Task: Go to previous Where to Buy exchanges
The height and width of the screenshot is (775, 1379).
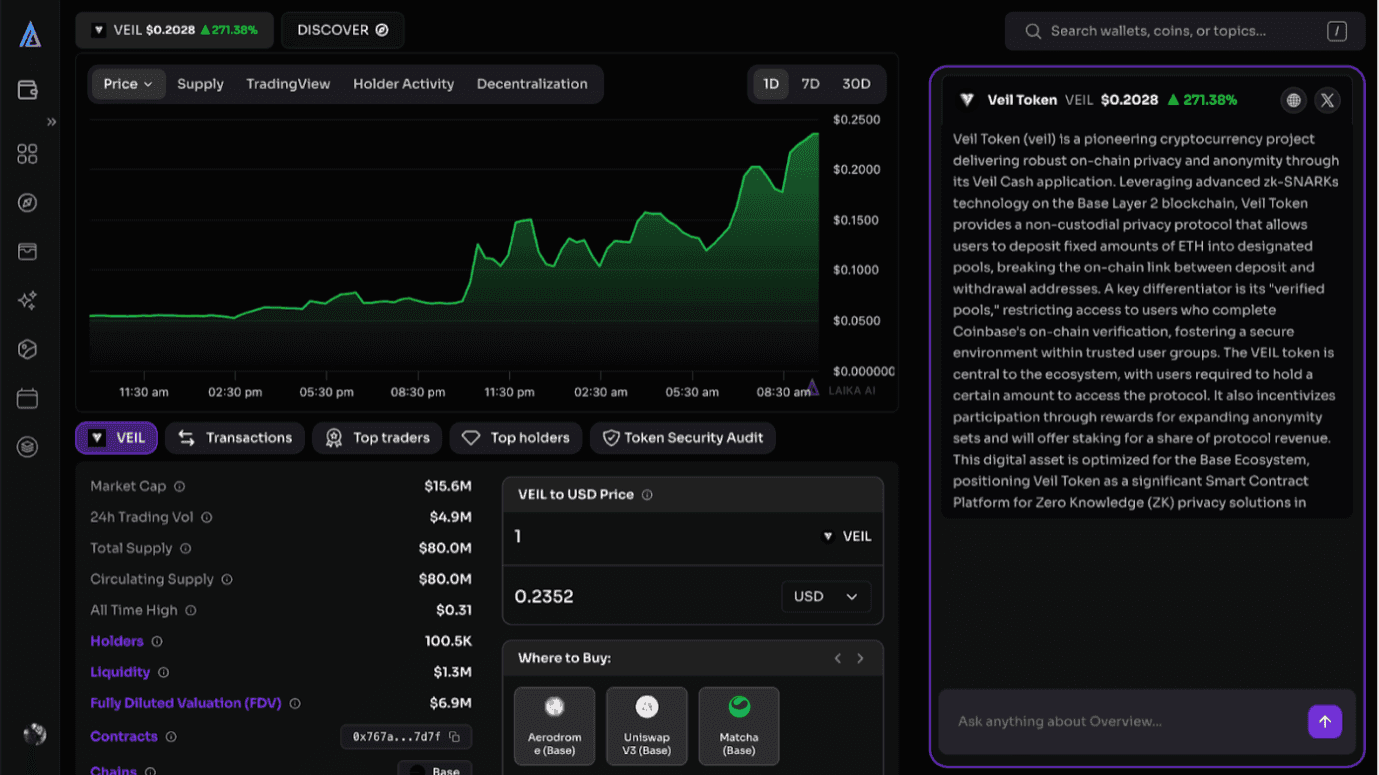Action: pos(838,658)
